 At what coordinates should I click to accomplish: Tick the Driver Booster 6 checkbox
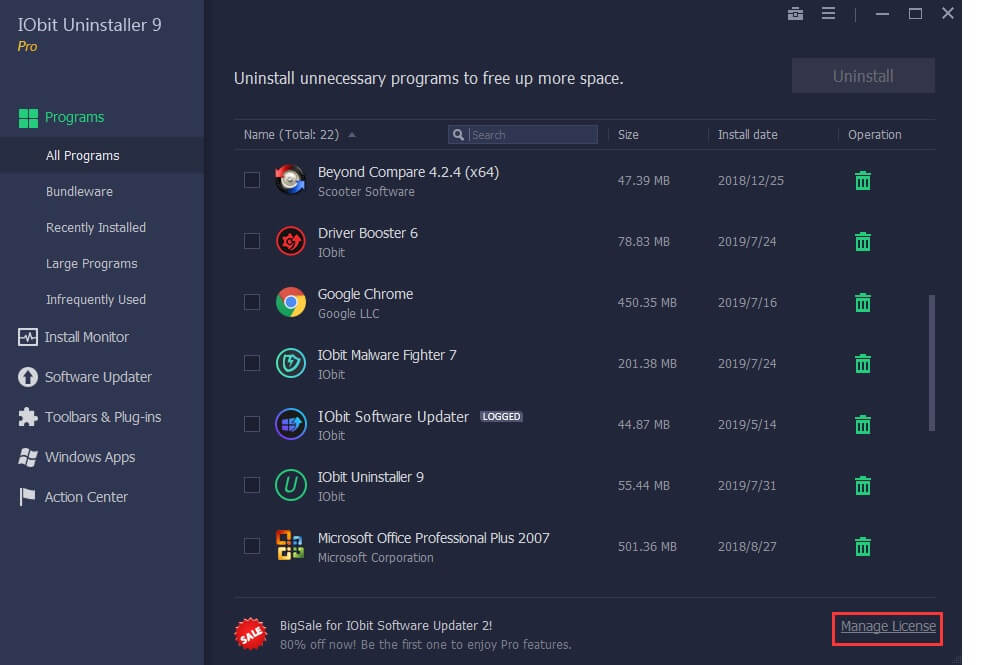[252, 241]
